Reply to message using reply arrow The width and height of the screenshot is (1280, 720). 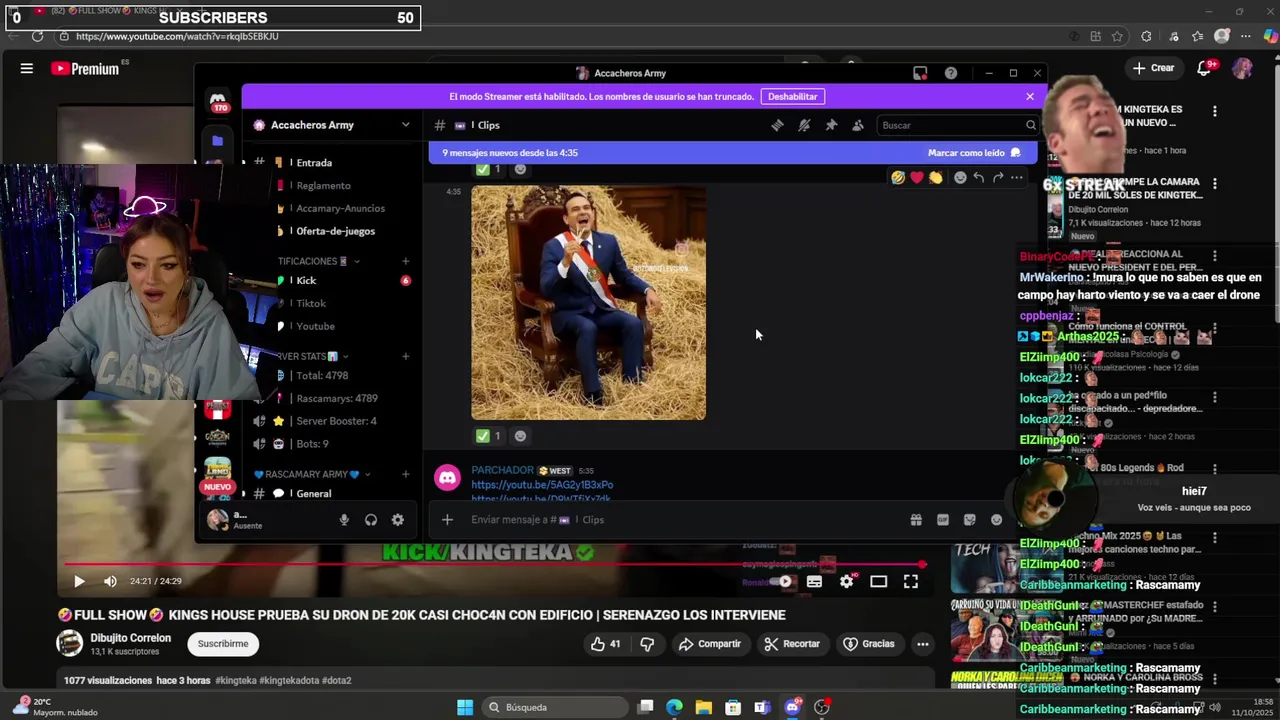(979, 177)
